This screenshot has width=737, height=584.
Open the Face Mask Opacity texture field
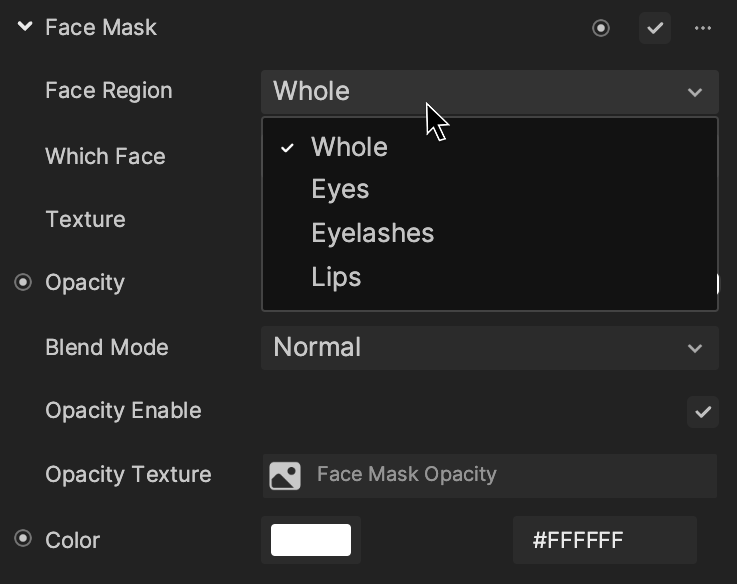[490, 476]
